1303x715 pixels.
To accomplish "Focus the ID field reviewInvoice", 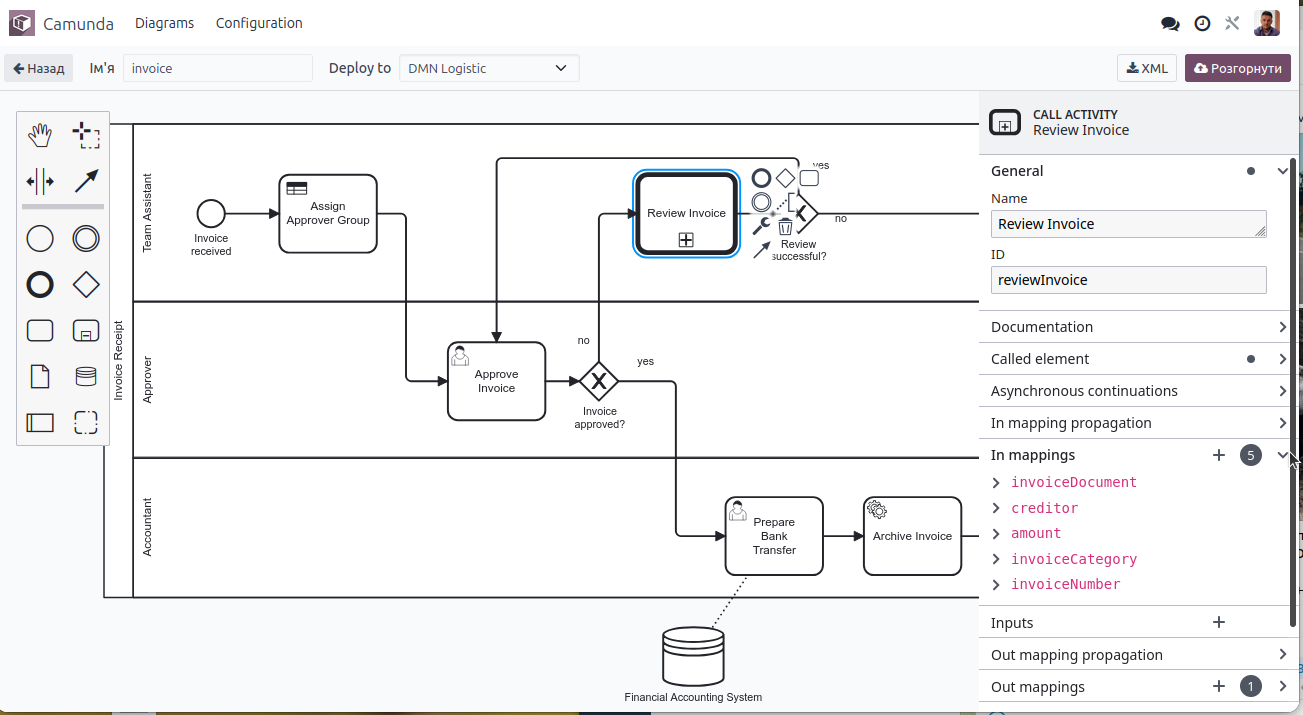I will pos(1129,280).
